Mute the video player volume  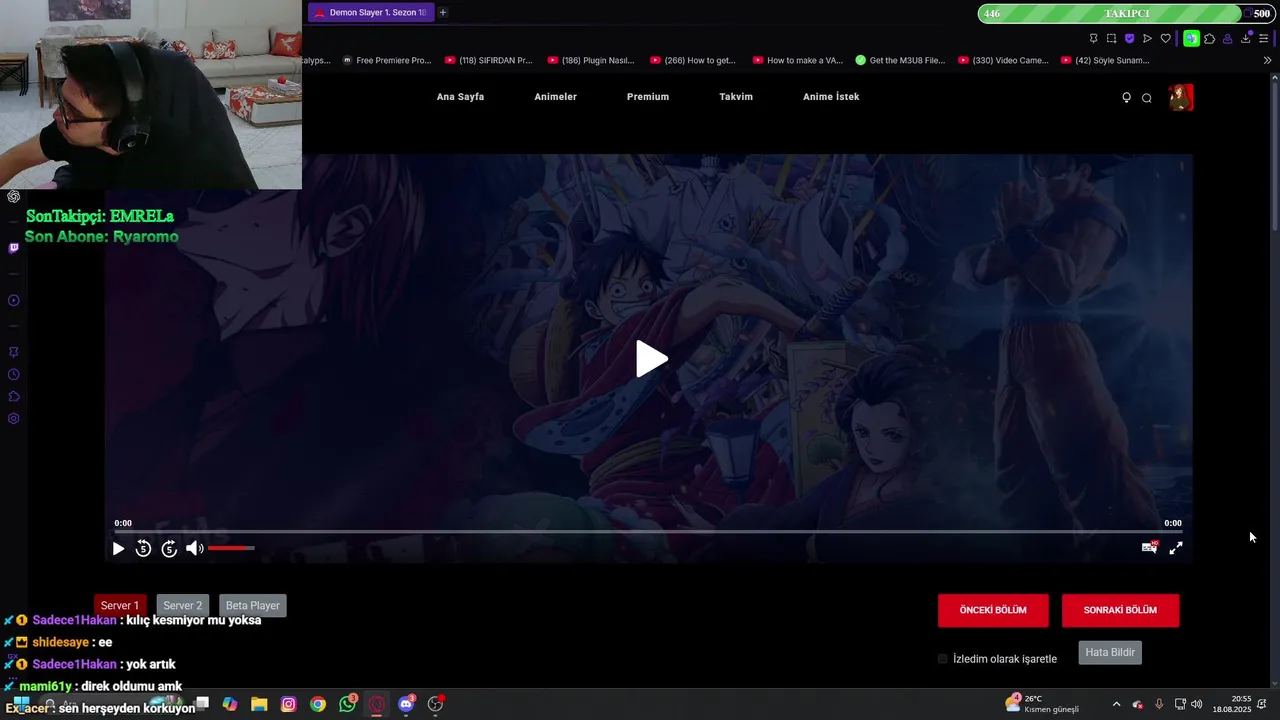point(194,548)
